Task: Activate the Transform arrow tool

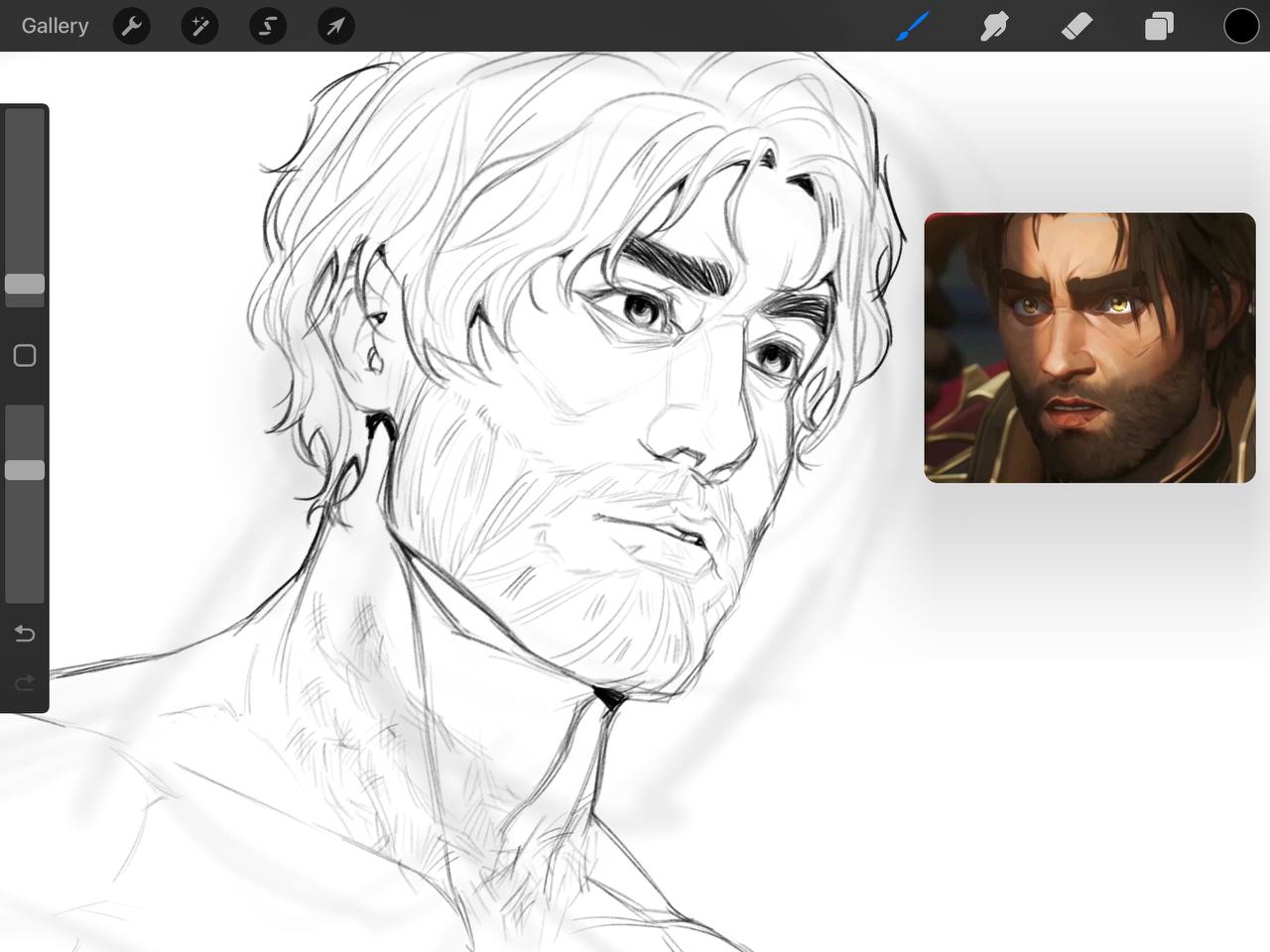Action: pyautogui.click(x=335, y=26)
